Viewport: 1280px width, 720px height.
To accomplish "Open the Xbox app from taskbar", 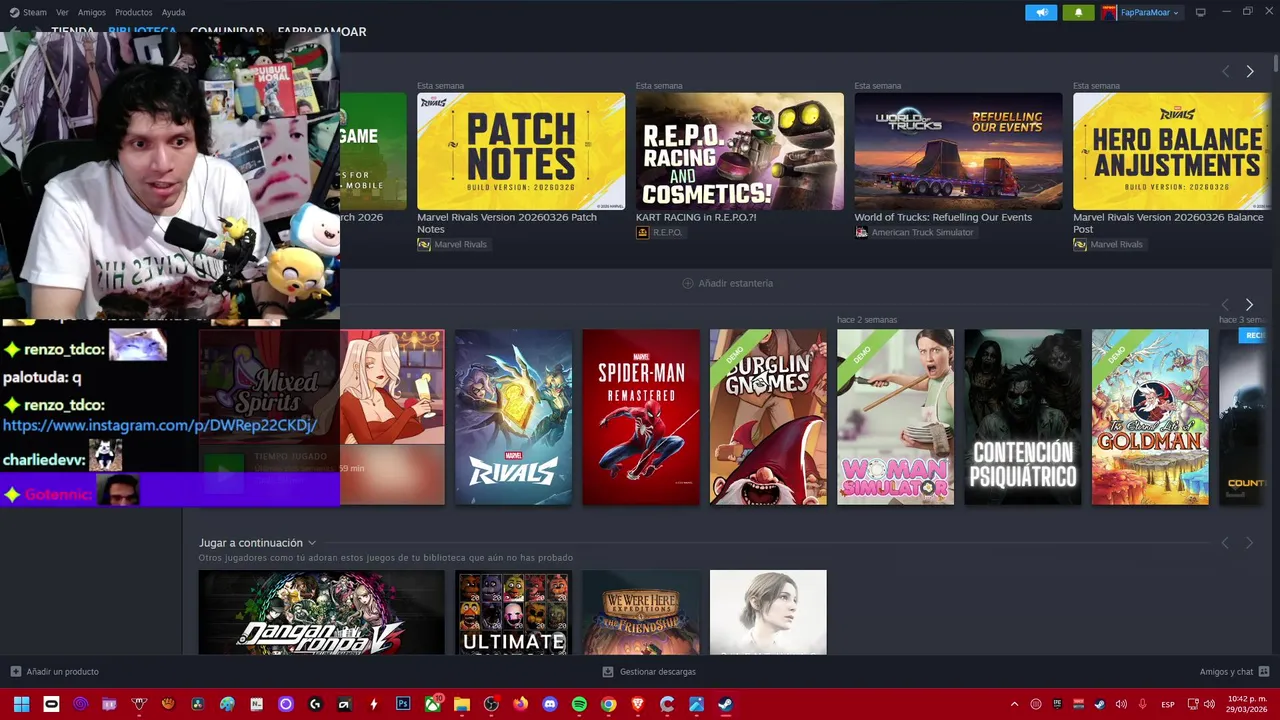I will click(x=432, y=704).
